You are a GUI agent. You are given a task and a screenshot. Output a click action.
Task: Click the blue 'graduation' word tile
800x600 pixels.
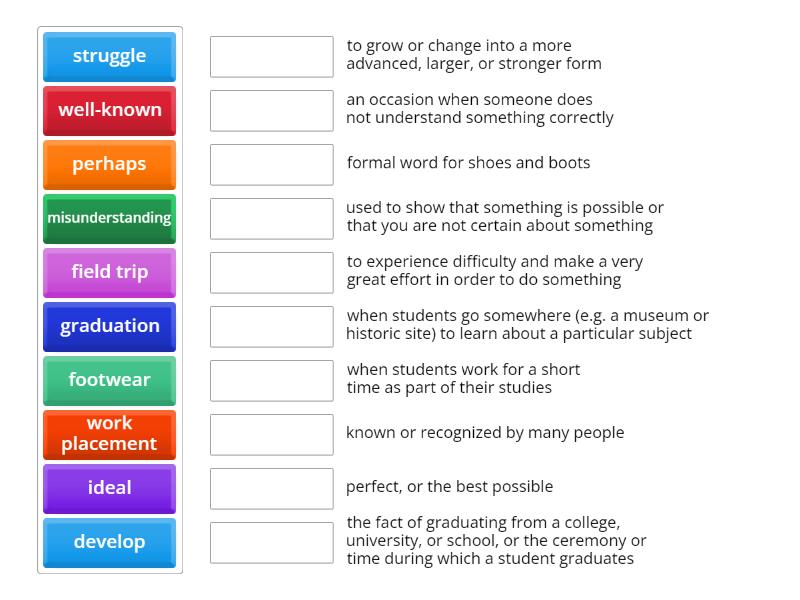click(x=109, y=327)
